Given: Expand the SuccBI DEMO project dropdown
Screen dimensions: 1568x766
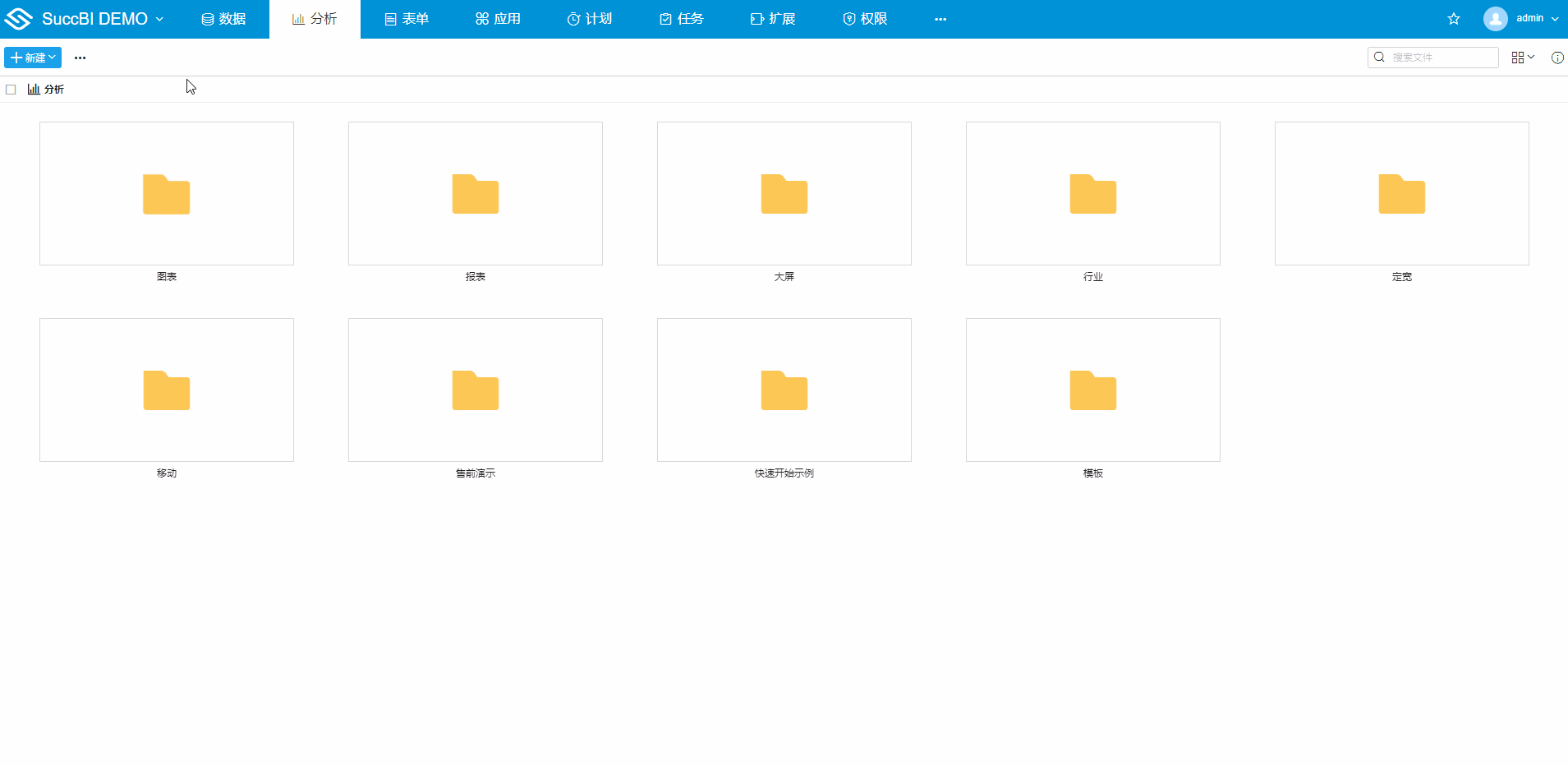Looking at the screenshot, I should [159, 19].
